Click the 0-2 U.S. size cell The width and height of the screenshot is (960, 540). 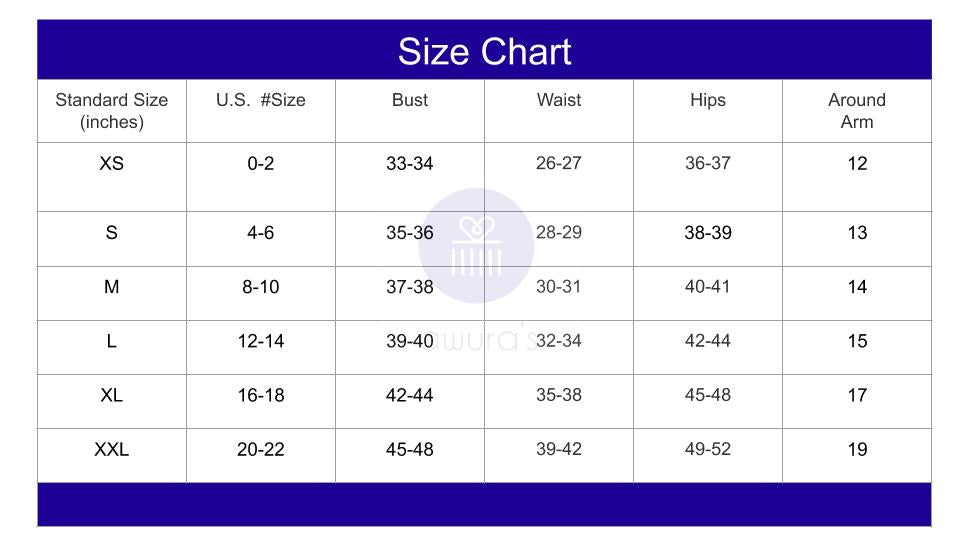pyautogui.click(x=261, y=163)
